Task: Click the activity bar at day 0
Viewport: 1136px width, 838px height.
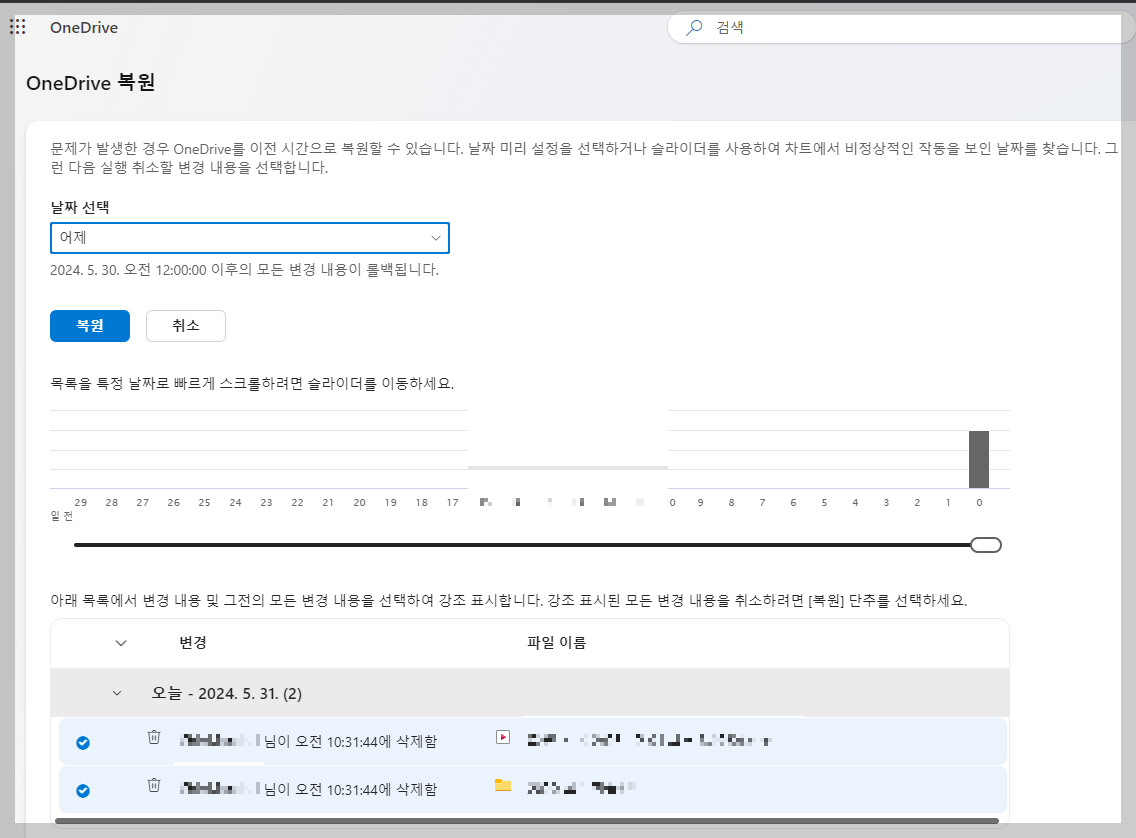Action: coord(979,459)
